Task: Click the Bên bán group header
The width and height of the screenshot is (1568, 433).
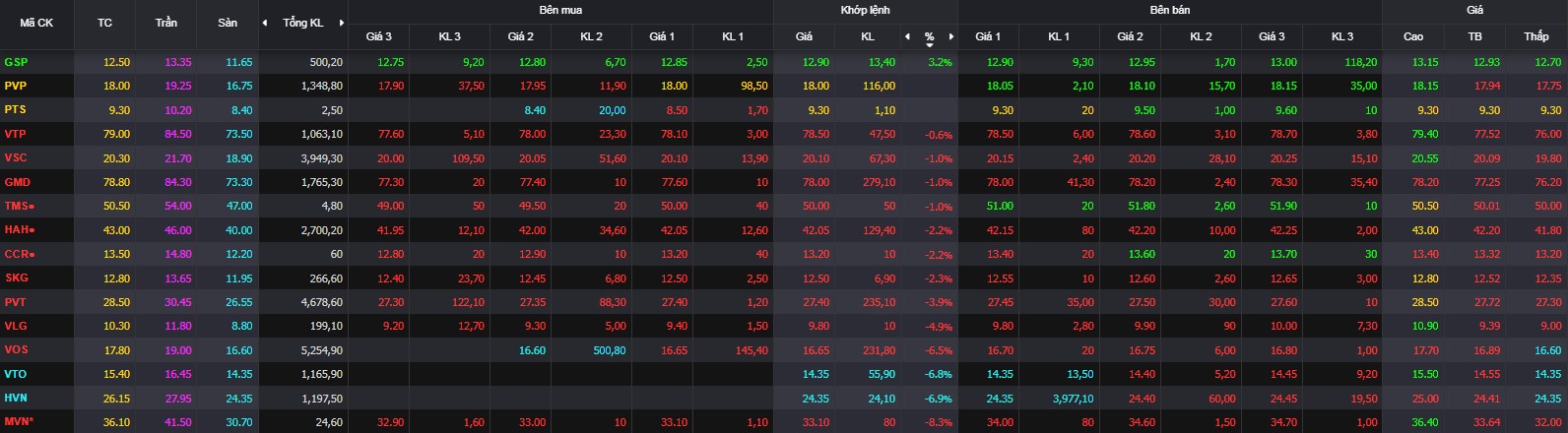Action: point(1169,10)
